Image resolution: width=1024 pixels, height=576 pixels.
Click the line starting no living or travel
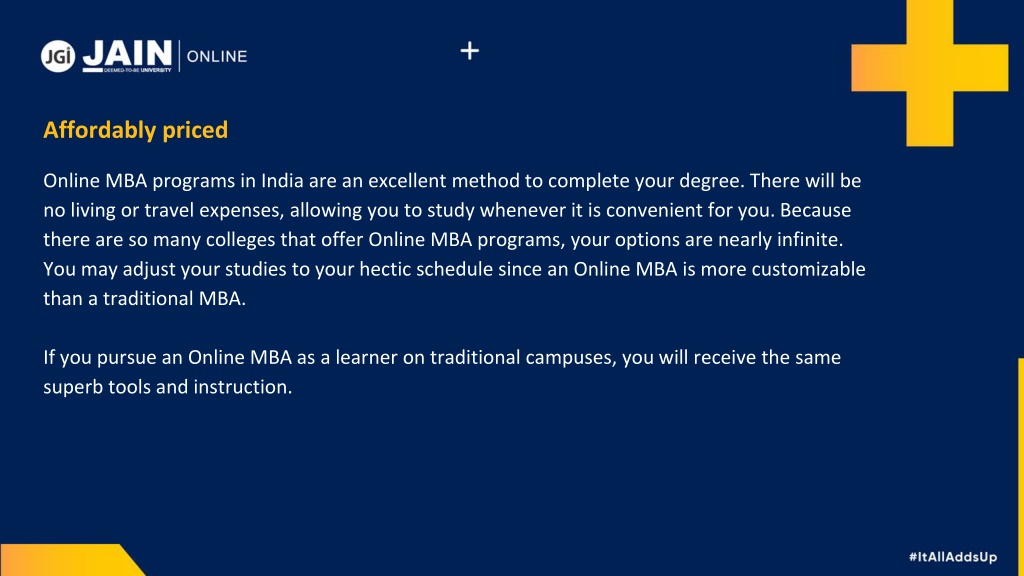(x=447, y=210)
